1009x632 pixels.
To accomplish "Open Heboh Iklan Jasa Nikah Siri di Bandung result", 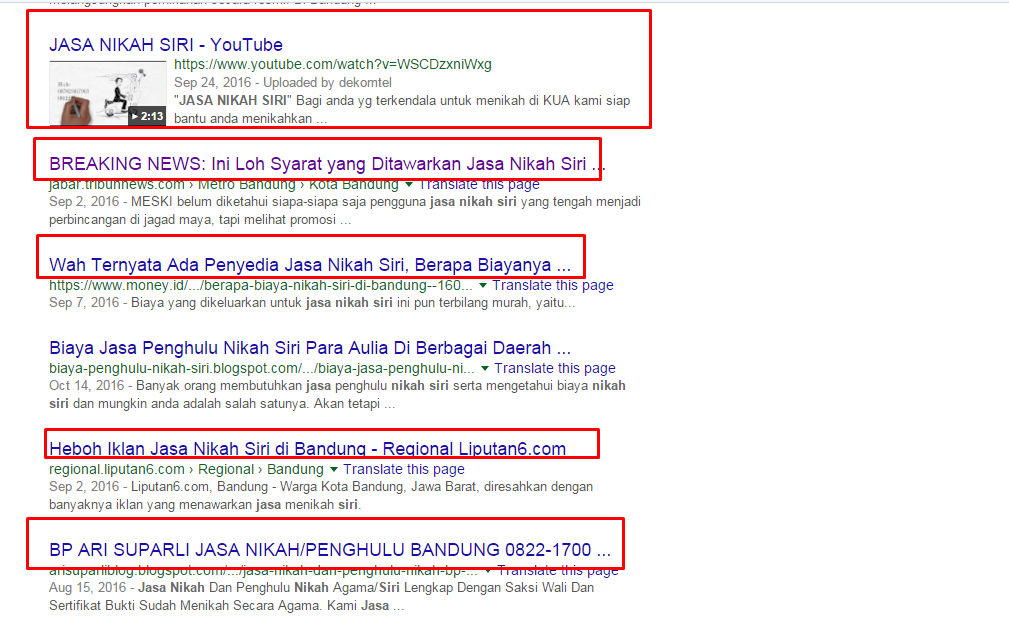I will click(x=308, y=449).
